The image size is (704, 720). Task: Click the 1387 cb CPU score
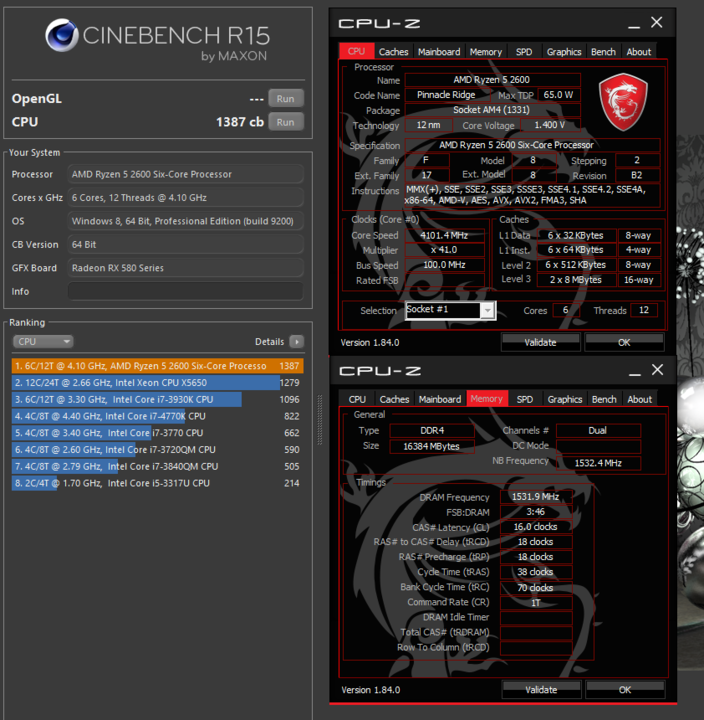click(240, 122)
